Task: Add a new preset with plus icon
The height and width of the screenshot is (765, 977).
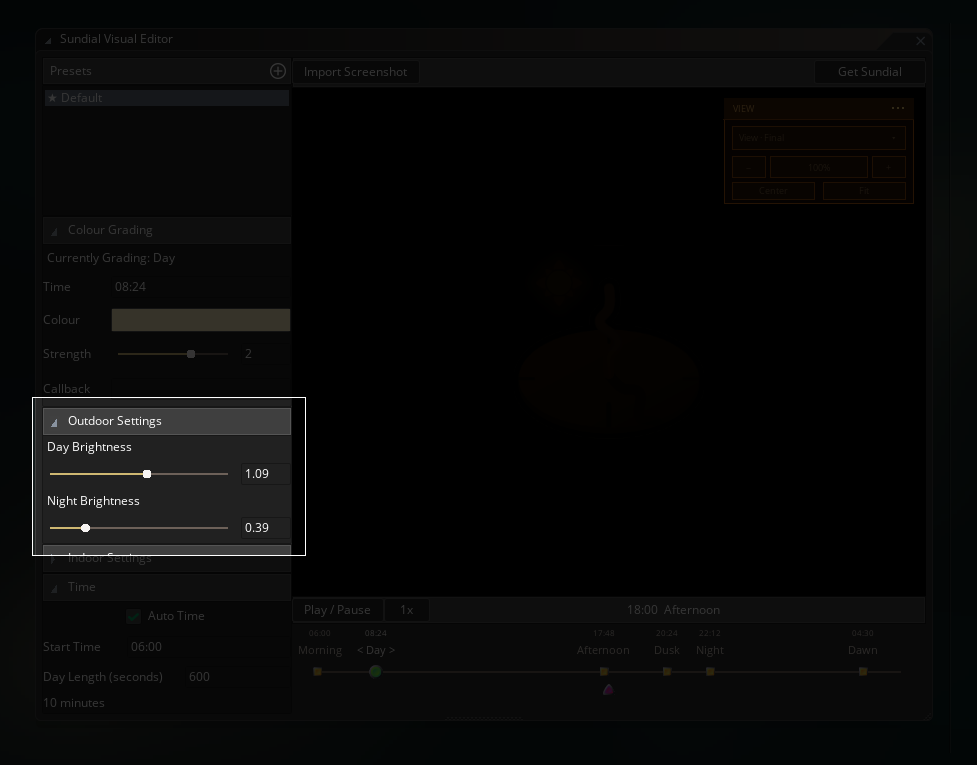Action: pos(278,71)
